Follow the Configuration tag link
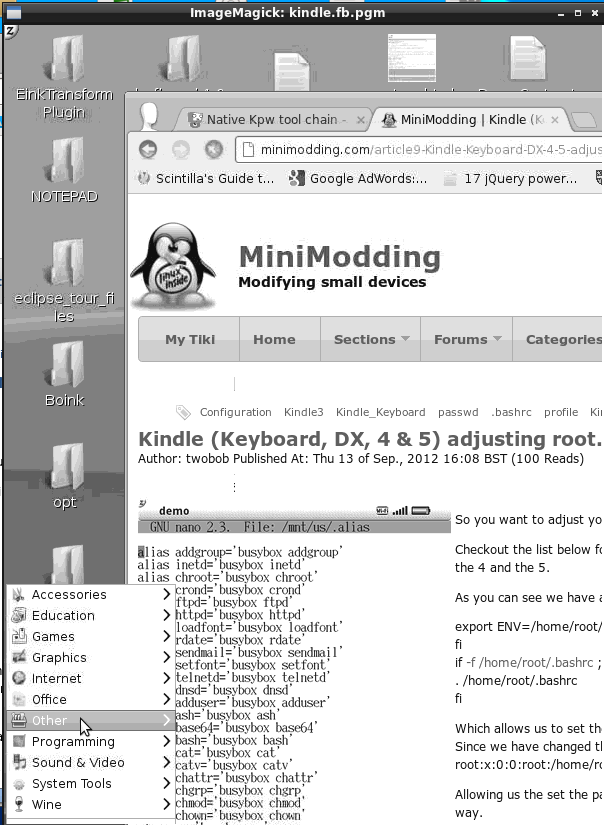The height and width of the screenshot is (825, 604). pyautogui.click(x=236, y=412)
